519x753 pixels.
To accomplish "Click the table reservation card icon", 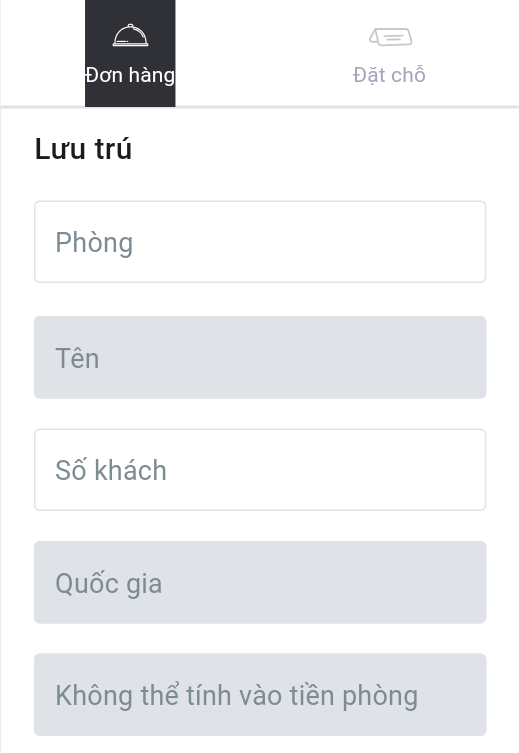I will [x=390, y=37].
